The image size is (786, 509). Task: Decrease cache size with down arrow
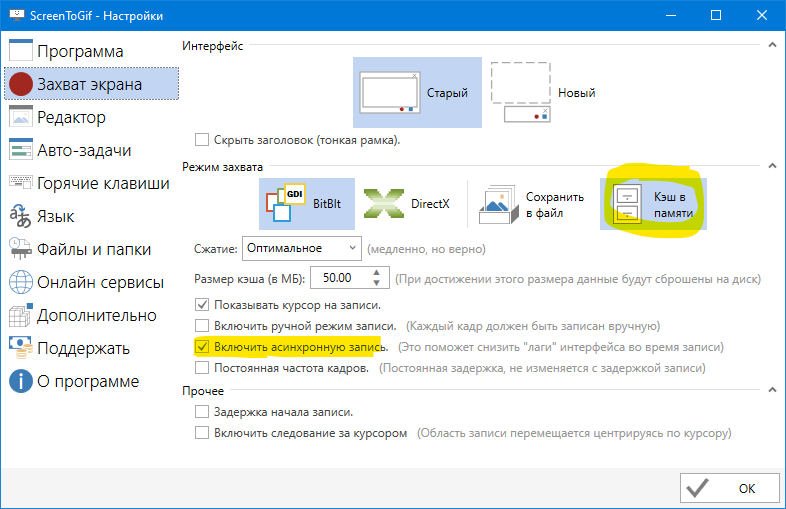click(x=376, y=283)
